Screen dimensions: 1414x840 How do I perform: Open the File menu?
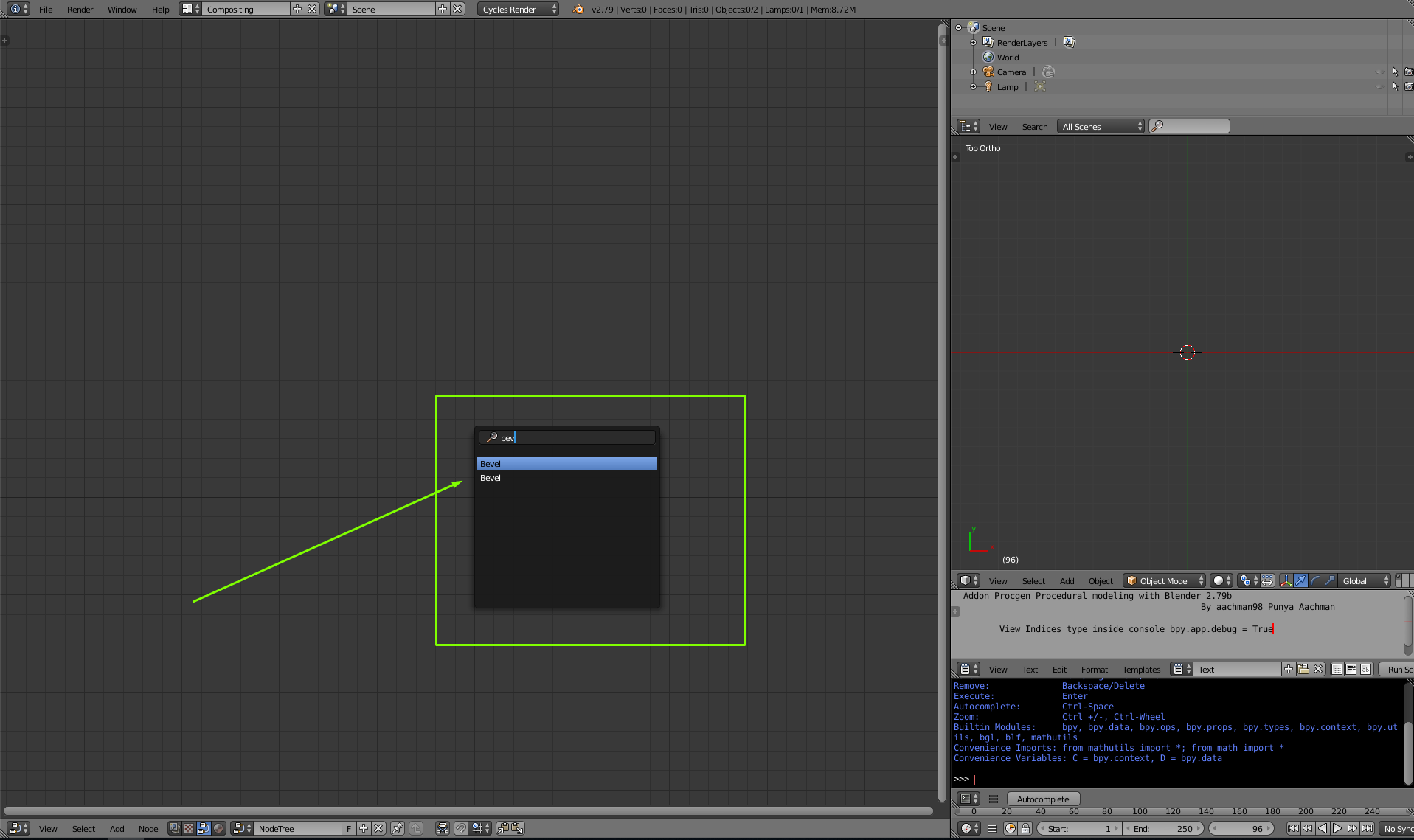(x=46, y=10)
